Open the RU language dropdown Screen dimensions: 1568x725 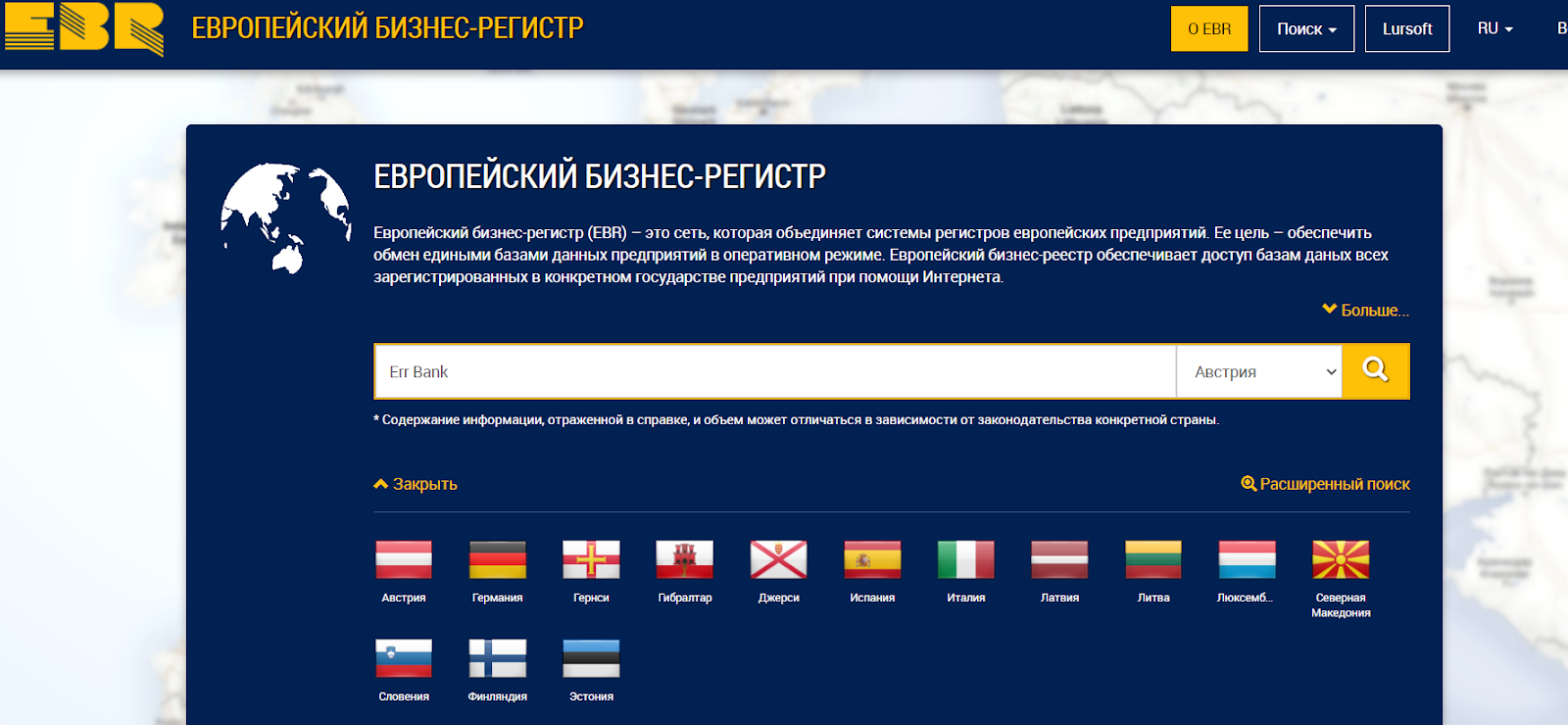click(1495, 28)
